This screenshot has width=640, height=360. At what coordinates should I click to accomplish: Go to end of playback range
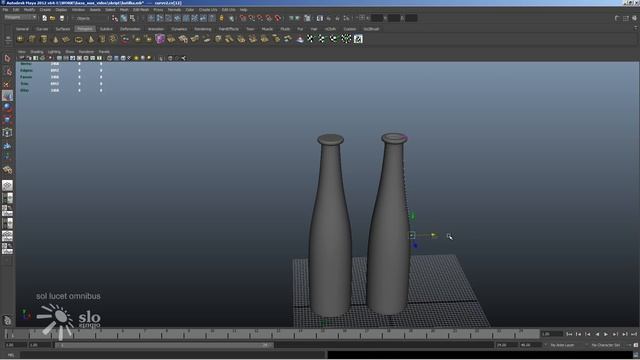pyautogui.click(x=634, y=334)
